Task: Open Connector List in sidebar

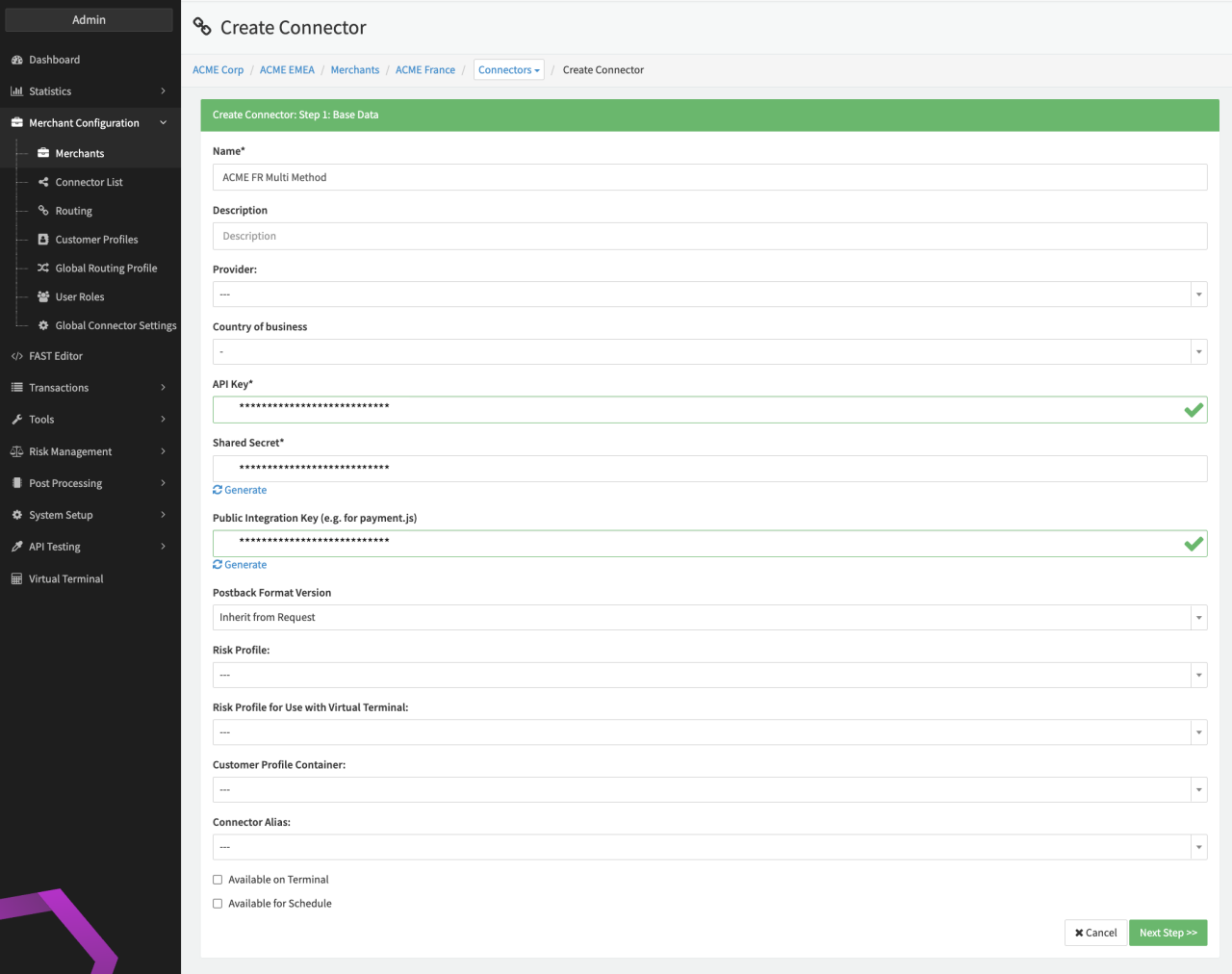Action: click(89, 182)
